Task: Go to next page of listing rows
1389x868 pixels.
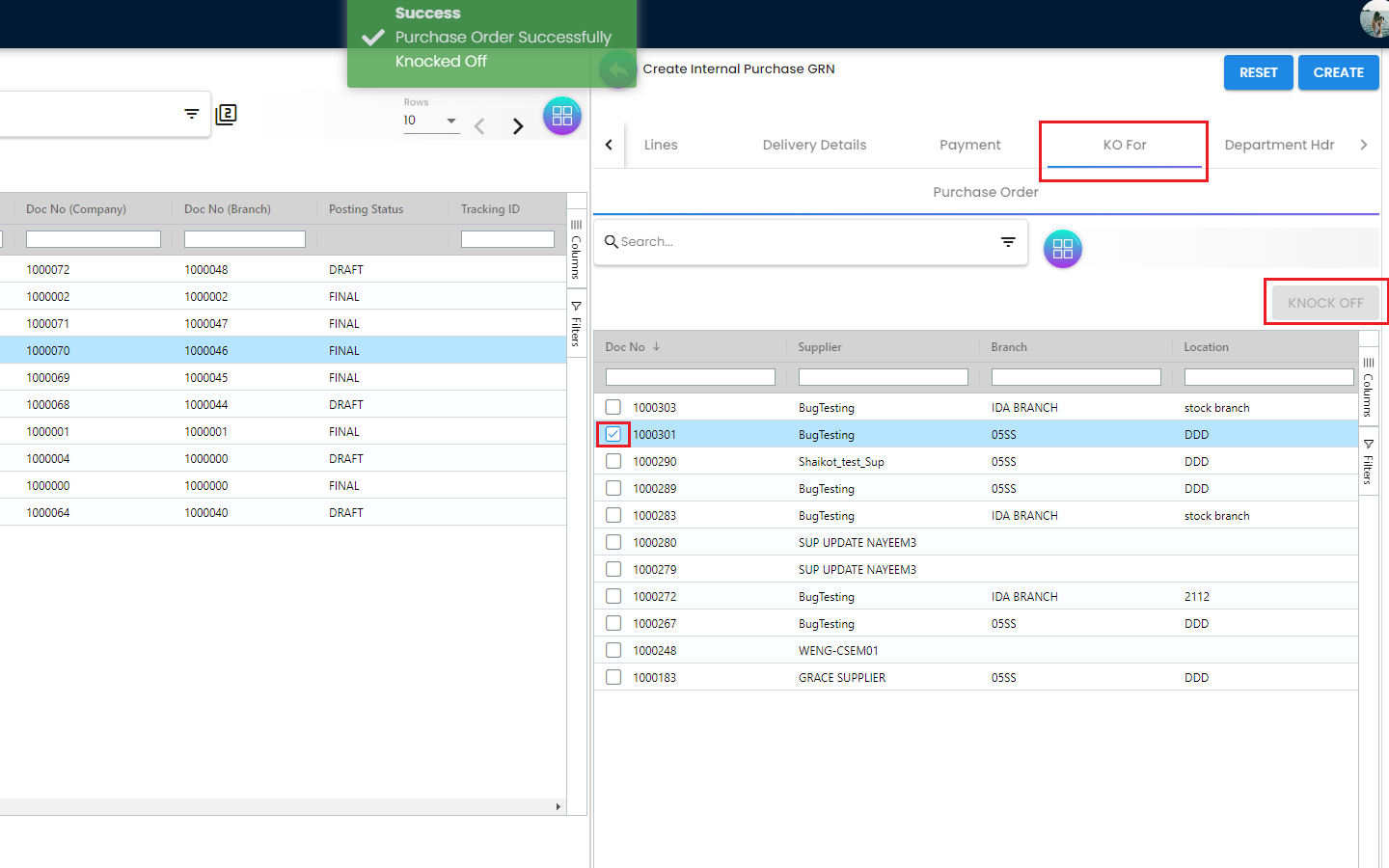Action: [x=518, y=126]
